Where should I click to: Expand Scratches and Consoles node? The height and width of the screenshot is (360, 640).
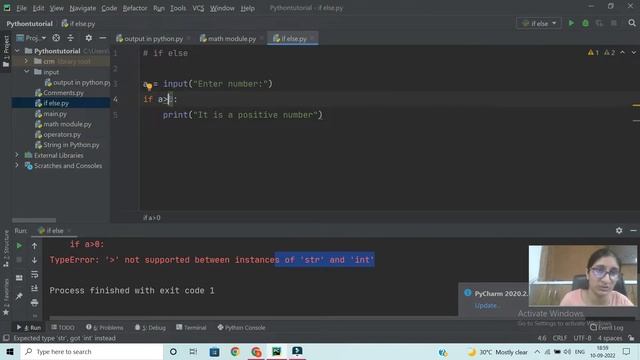click(x=17, y=166)
